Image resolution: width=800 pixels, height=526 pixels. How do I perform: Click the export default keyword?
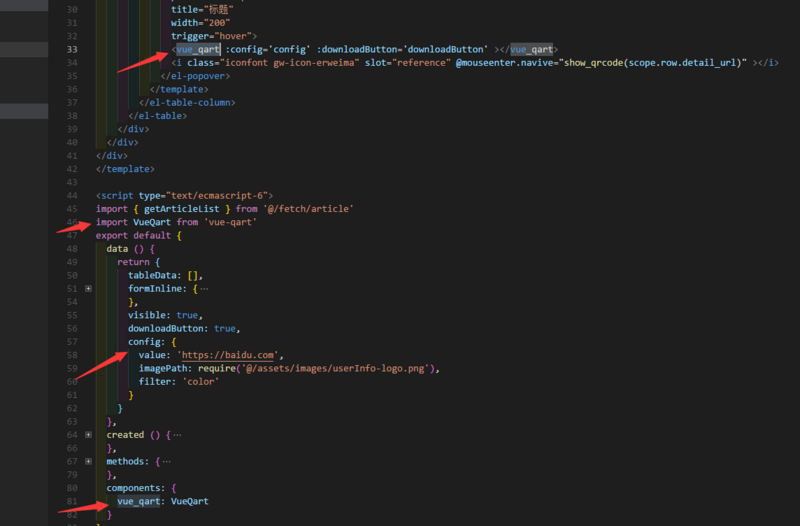(133, 235)
